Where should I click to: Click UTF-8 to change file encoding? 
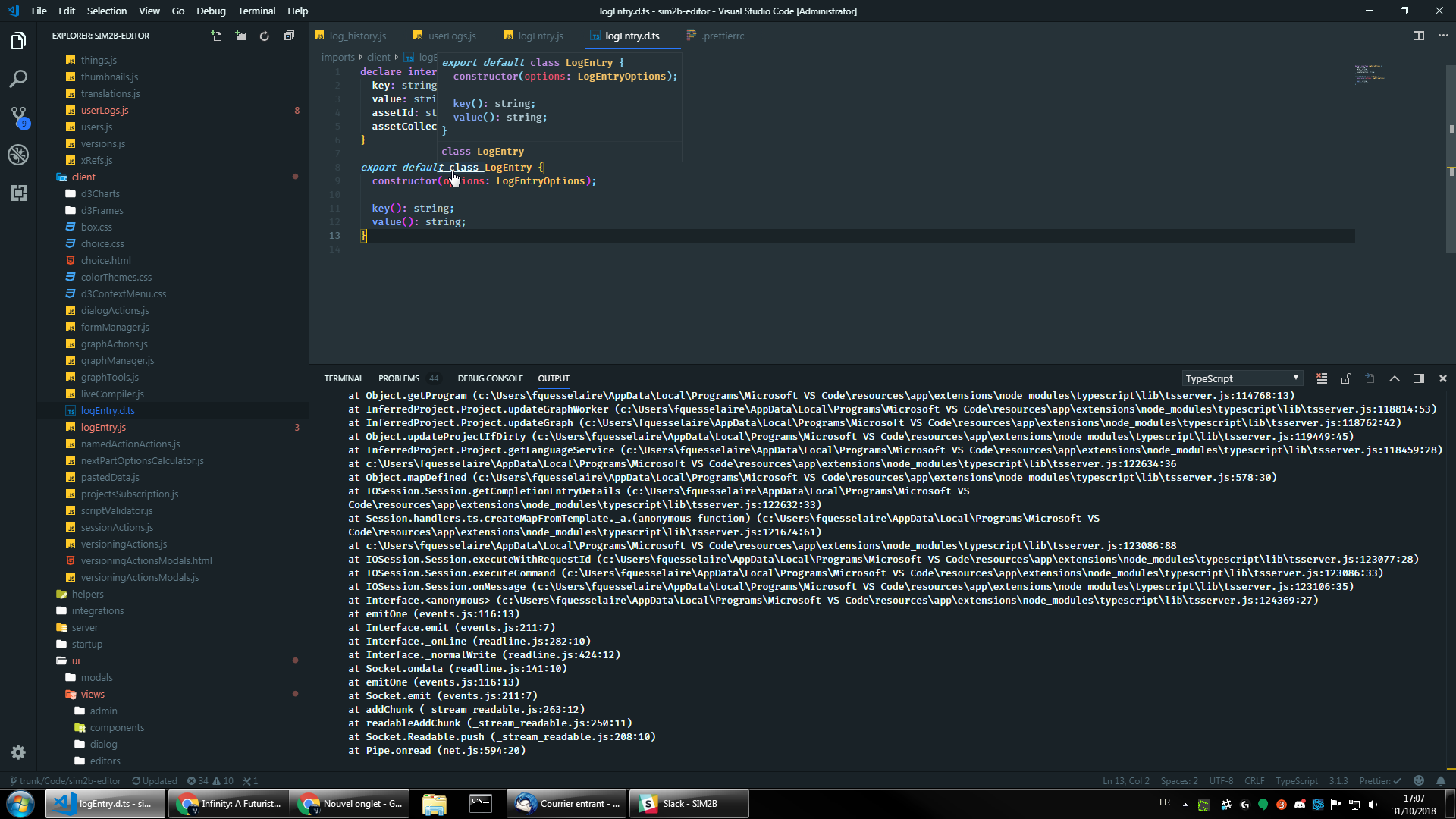(1220, 780)
